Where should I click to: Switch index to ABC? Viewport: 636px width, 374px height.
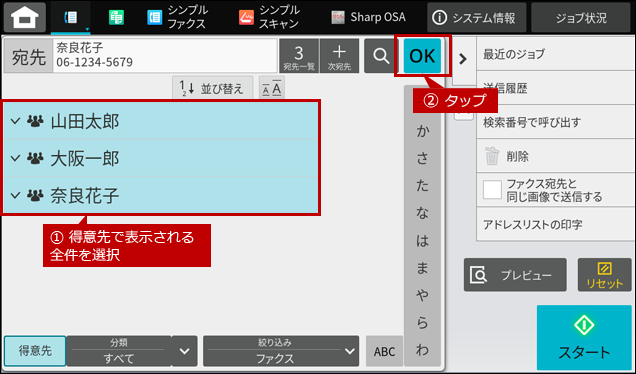384,351
